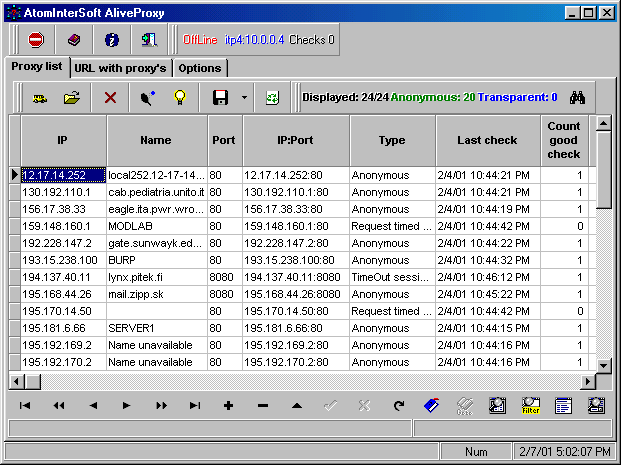Go to first record navigator button

pyautogui.click(x=25, y=405)
